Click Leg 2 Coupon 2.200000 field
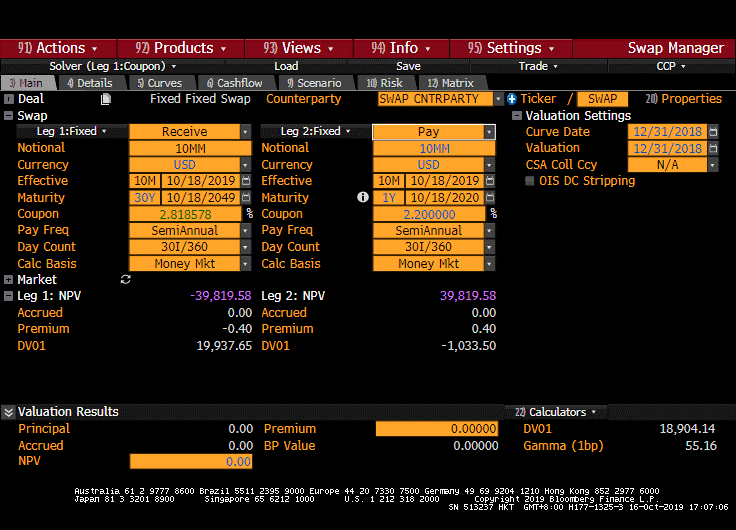 [429, 214]
